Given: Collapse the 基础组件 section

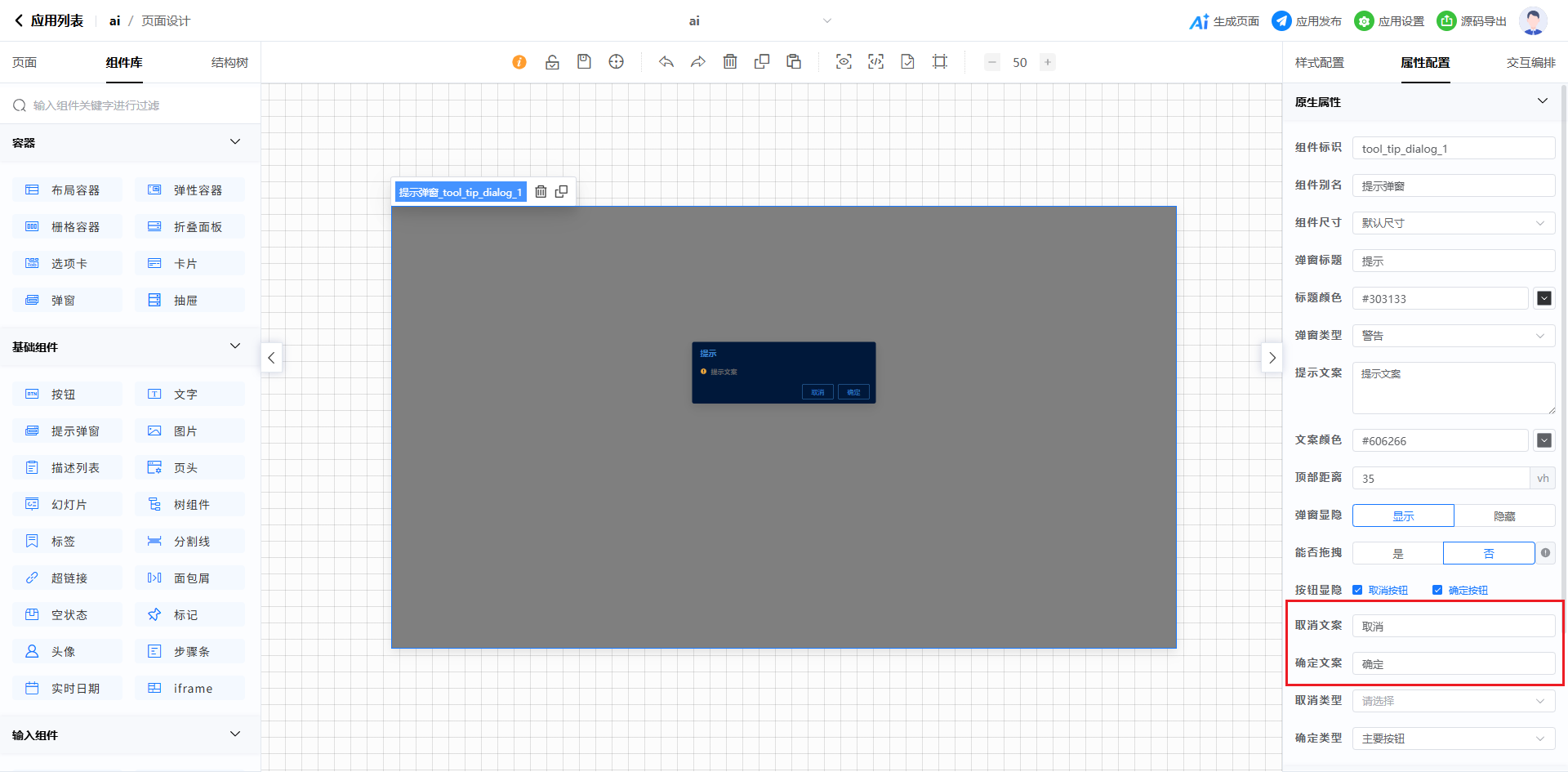Looking at the screenshot, I should tap(235, 346).
